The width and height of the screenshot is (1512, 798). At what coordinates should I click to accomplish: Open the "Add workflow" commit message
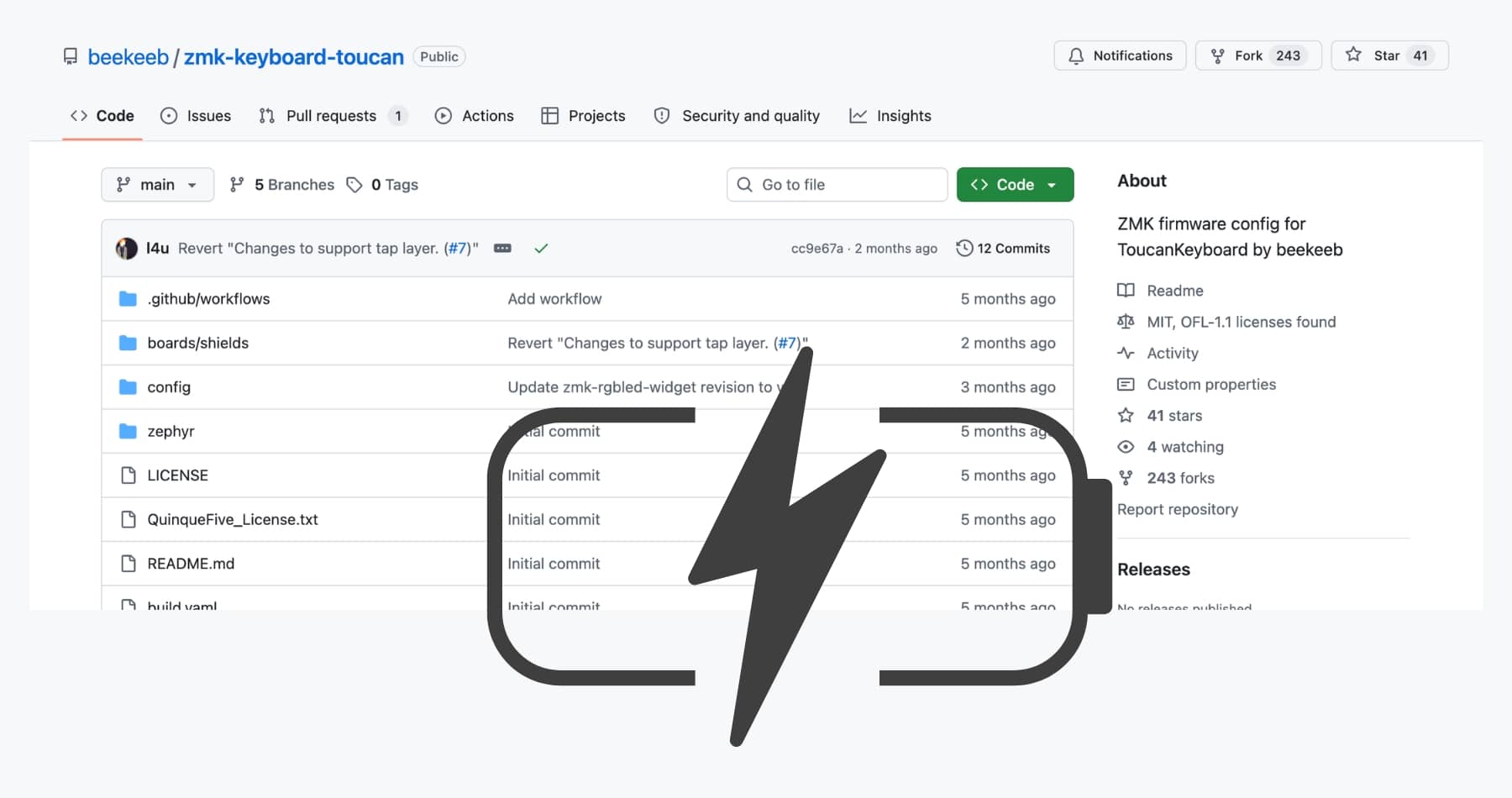click(554, 299)
